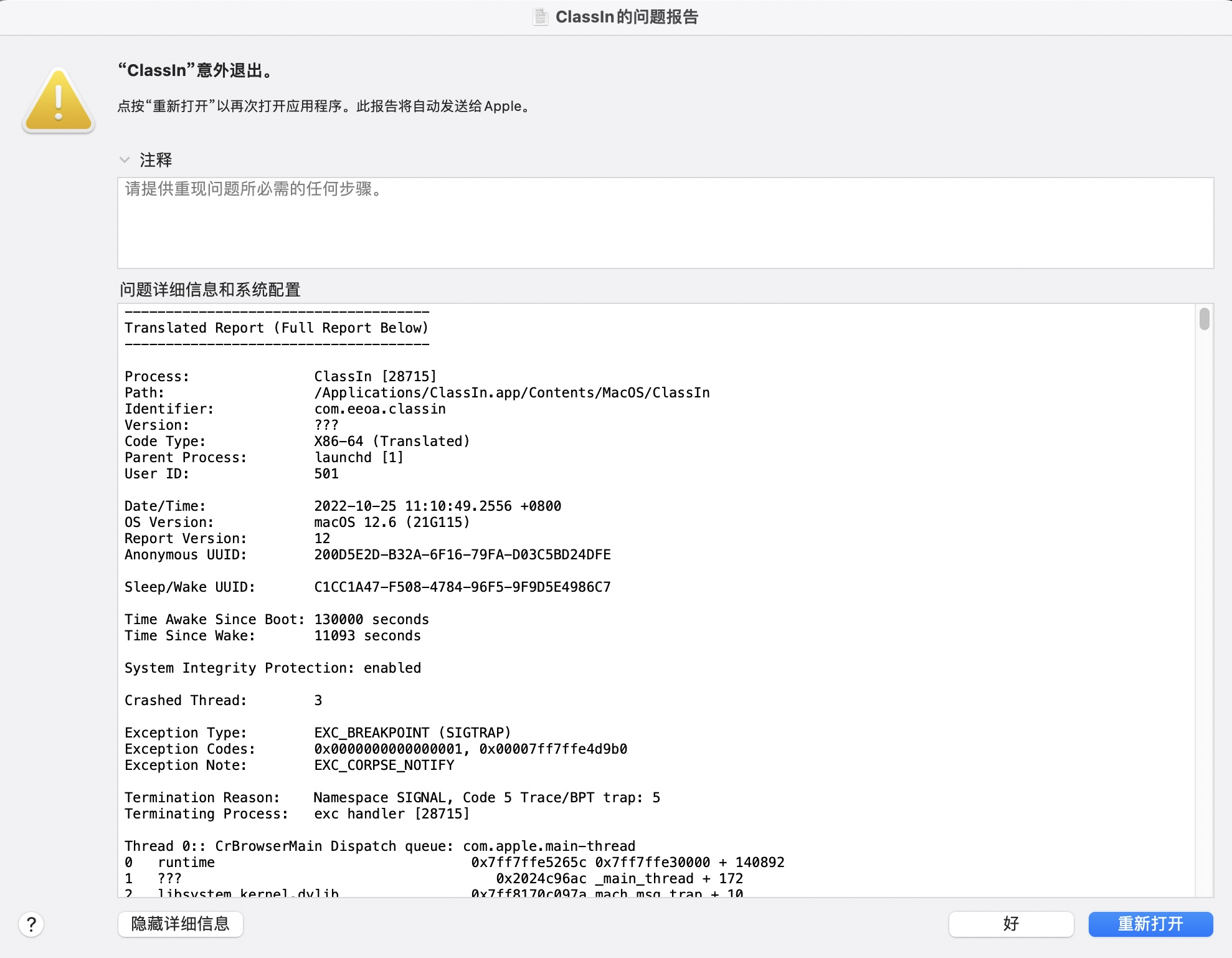Viewport: 1232px width, 958px height.
Task: Click the "ClassIn"意外退出 heading text
Action: pyautogui.click(x=196, y=70)
